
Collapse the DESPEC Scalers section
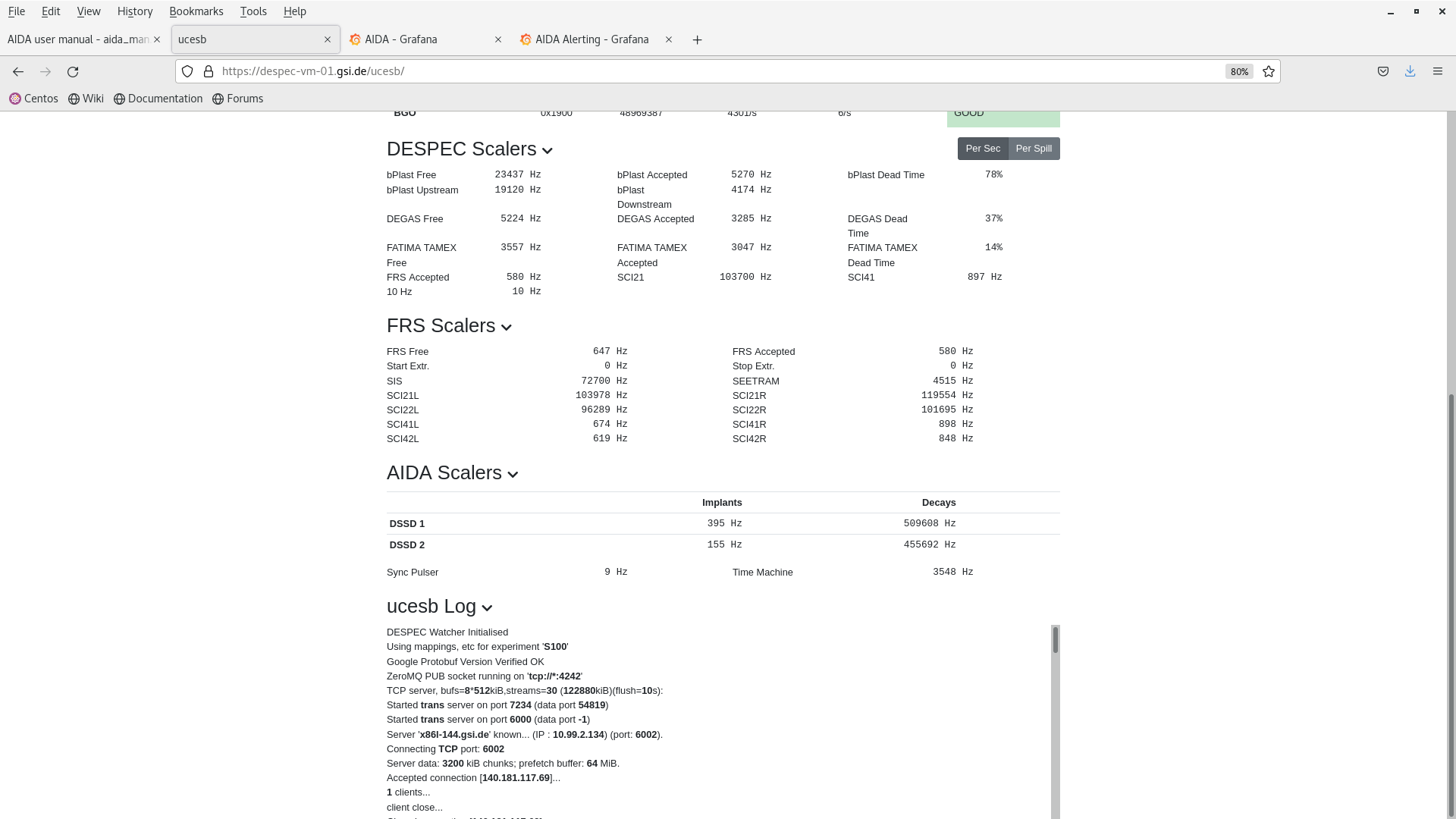click(x=548, y=150)
